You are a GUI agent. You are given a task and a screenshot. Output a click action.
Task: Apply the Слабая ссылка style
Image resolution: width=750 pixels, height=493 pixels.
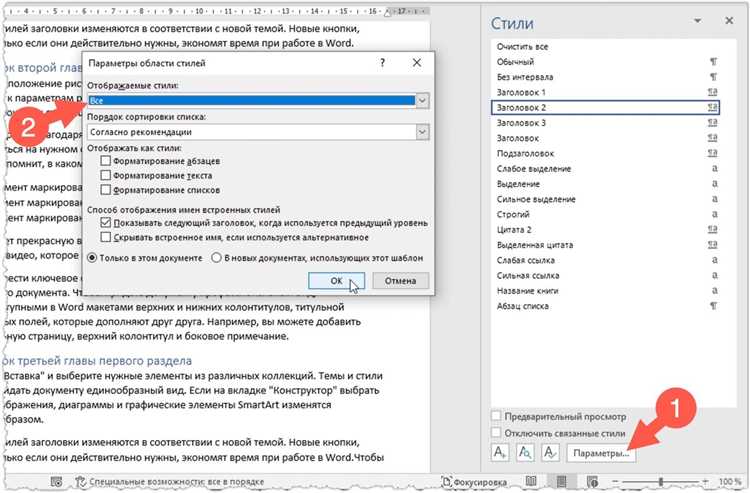tap(606, 260)
